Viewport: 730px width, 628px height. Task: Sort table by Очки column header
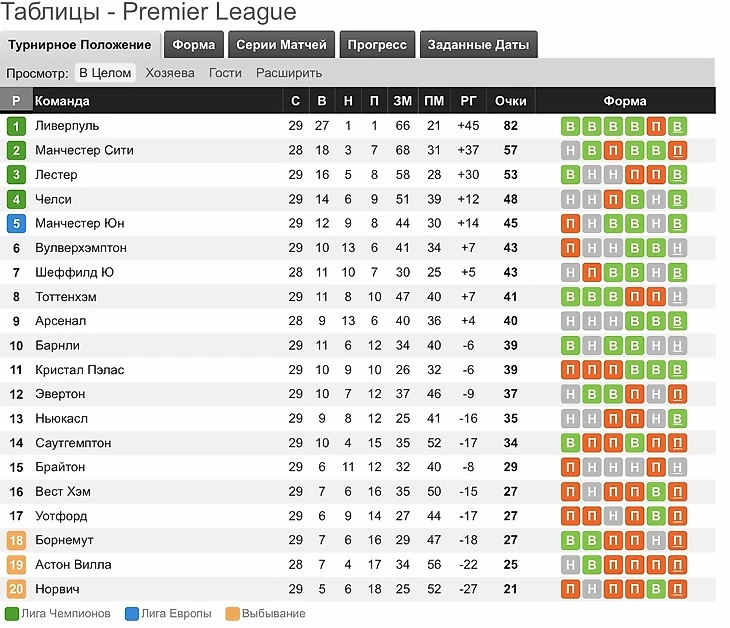[x=511, y=101]
